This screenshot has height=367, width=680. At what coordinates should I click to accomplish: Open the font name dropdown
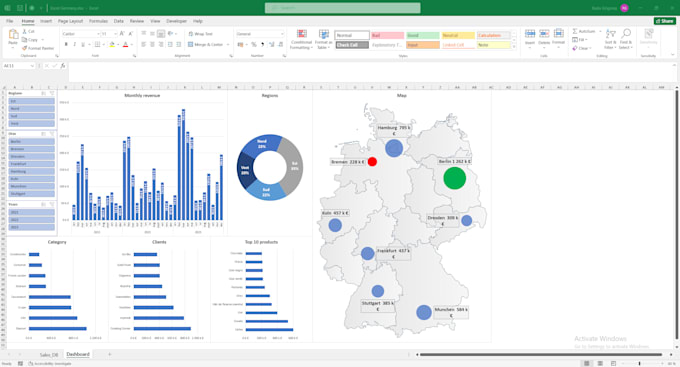[98, 34]
